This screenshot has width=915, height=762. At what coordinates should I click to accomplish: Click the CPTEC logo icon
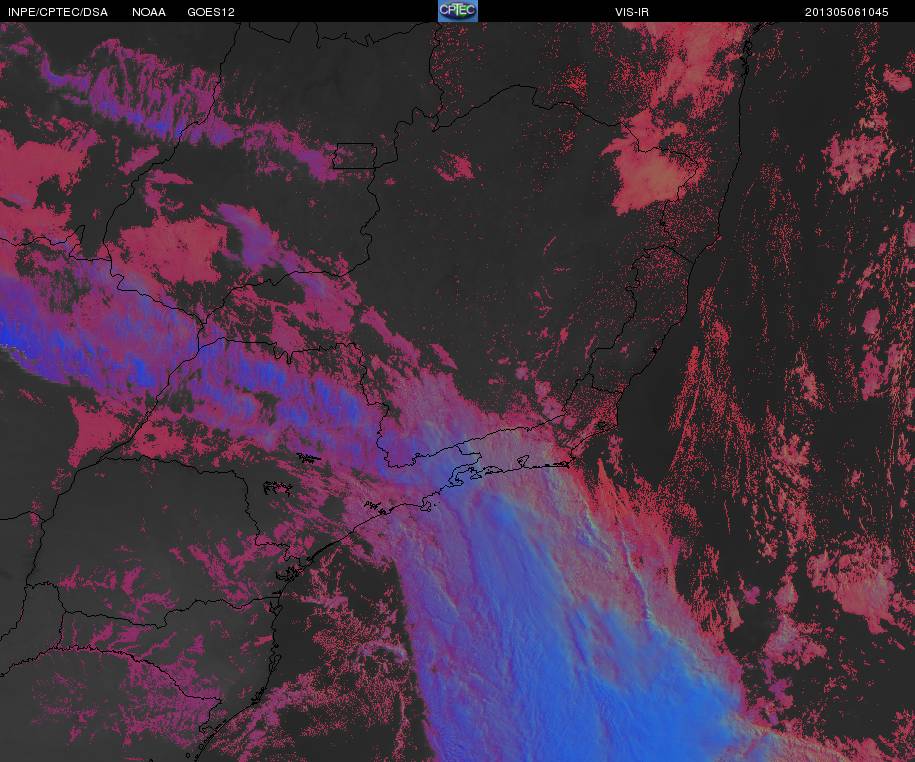pos(458,11)
